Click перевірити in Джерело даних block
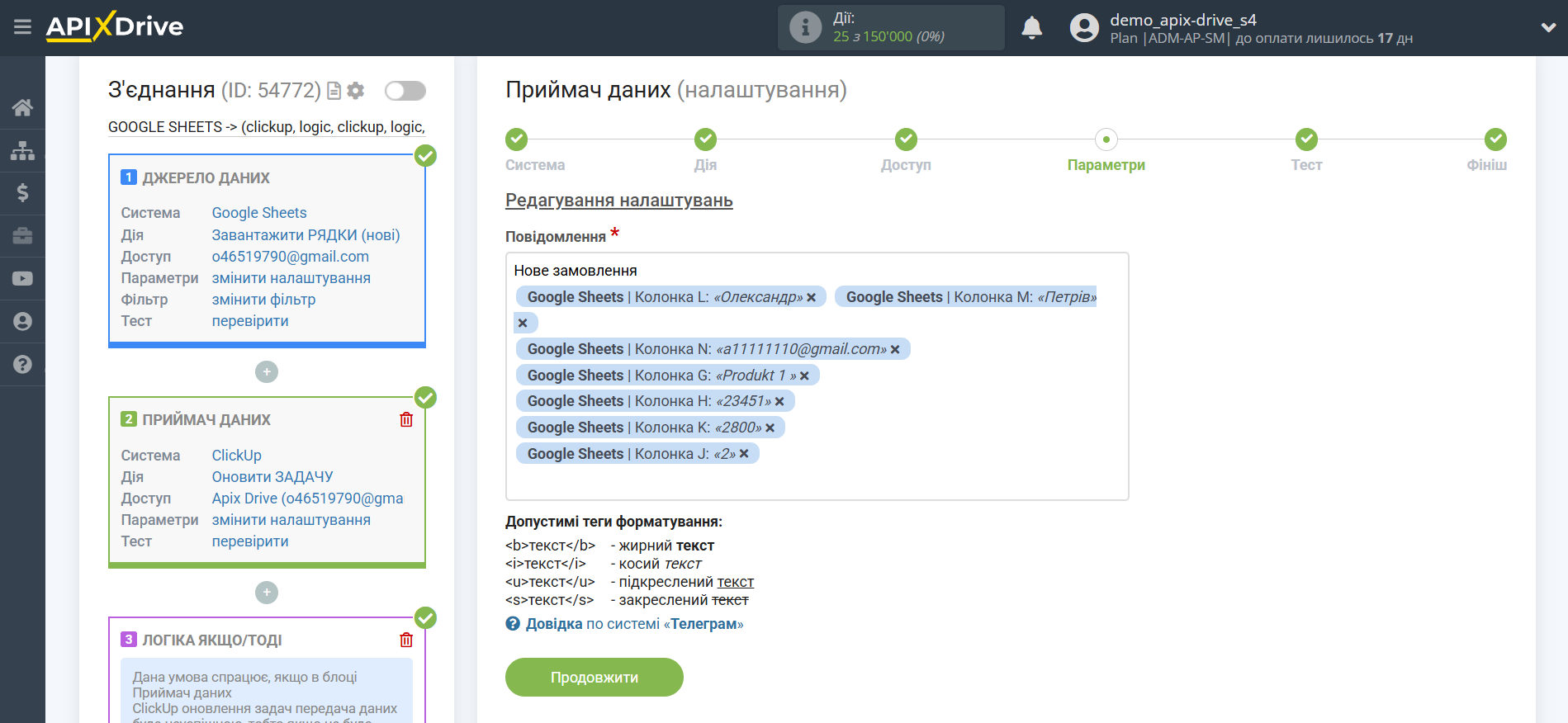 point(250,321)
